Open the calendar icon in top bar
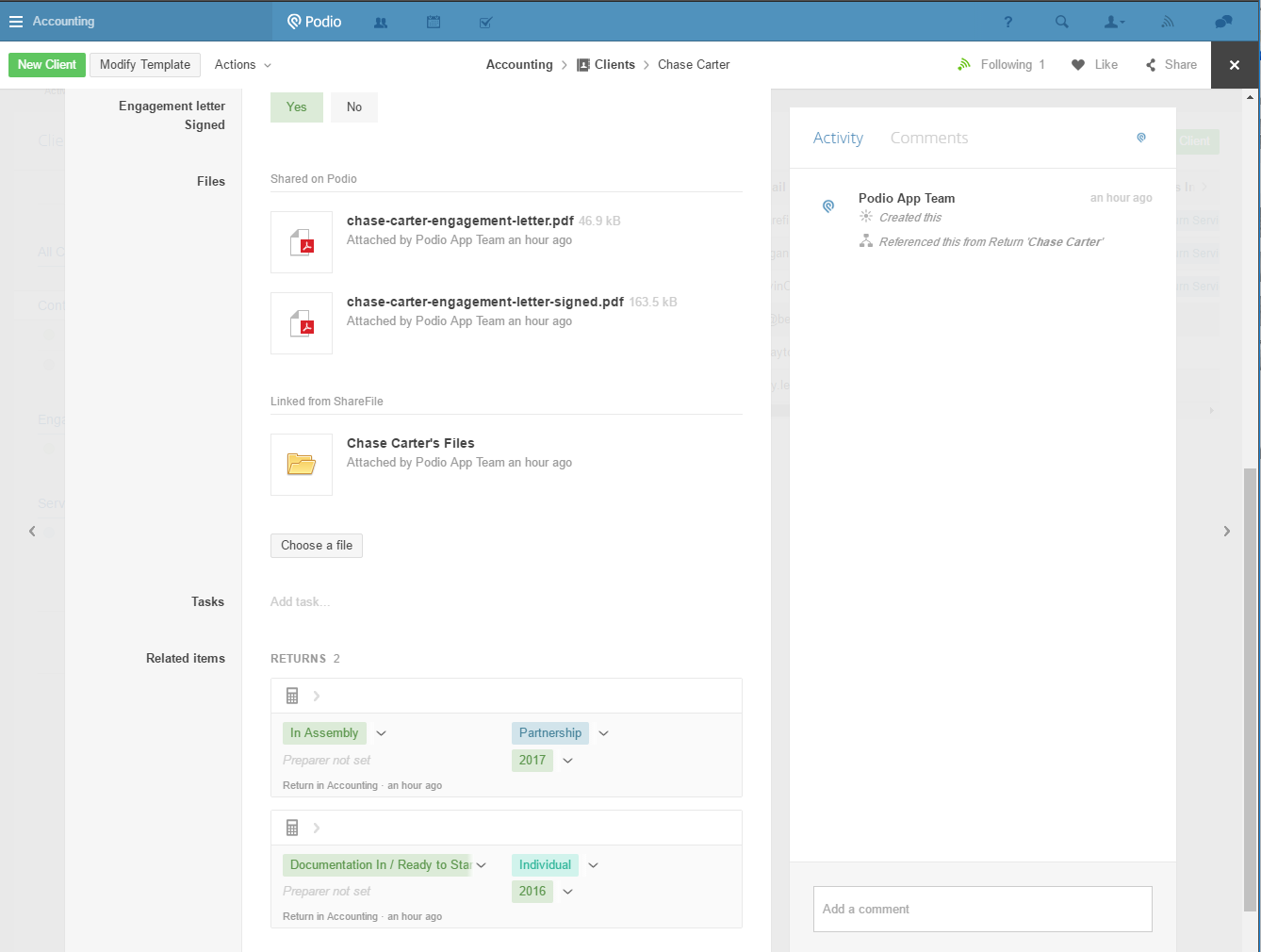Viewport: 1261px width, 952px height. (x=434, y=22)
